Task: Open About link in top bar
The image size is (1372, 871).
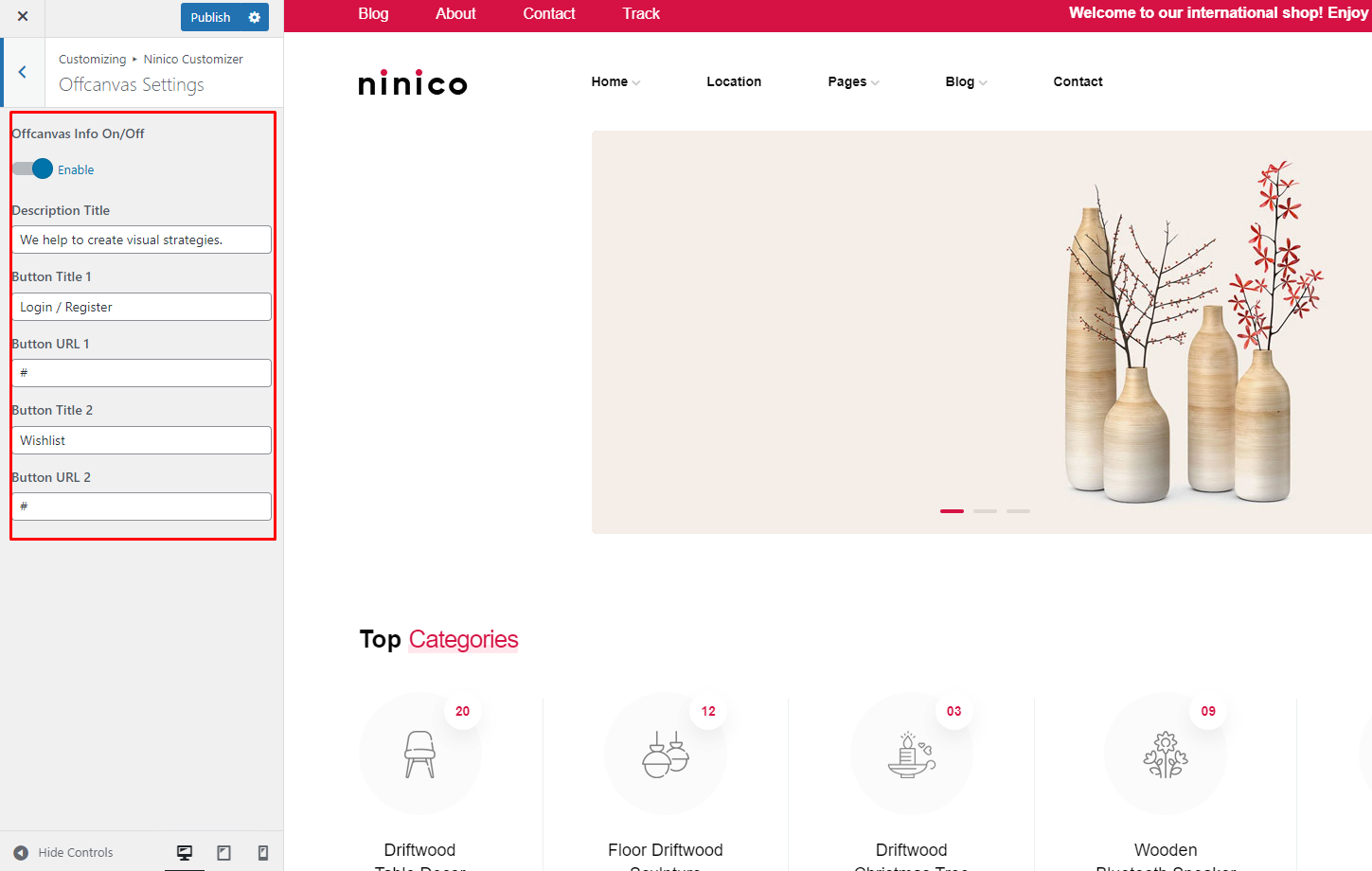Action: [455, 13]
